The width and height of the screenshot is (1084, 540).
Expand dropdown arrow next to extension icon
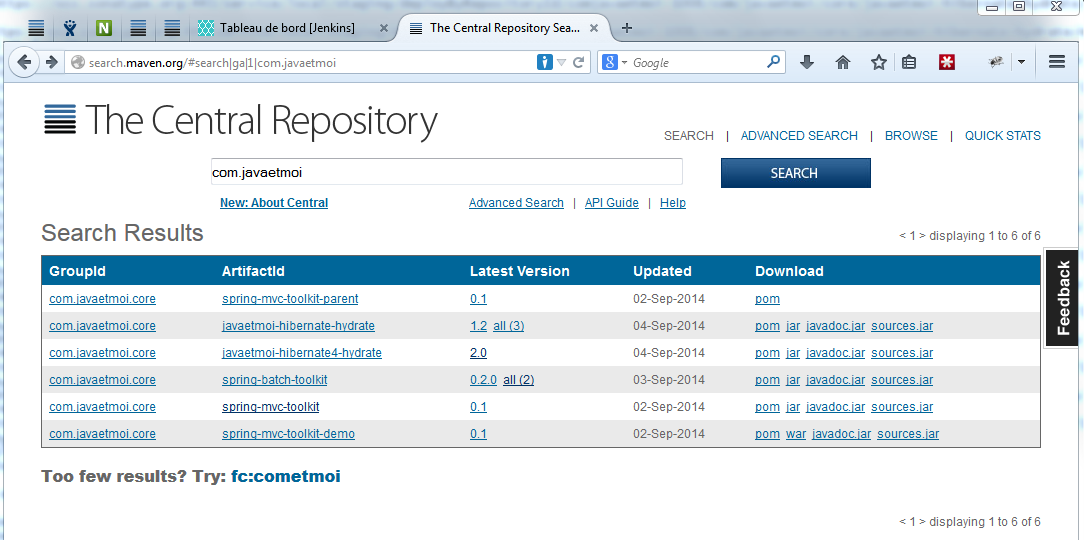(1021, 62)
